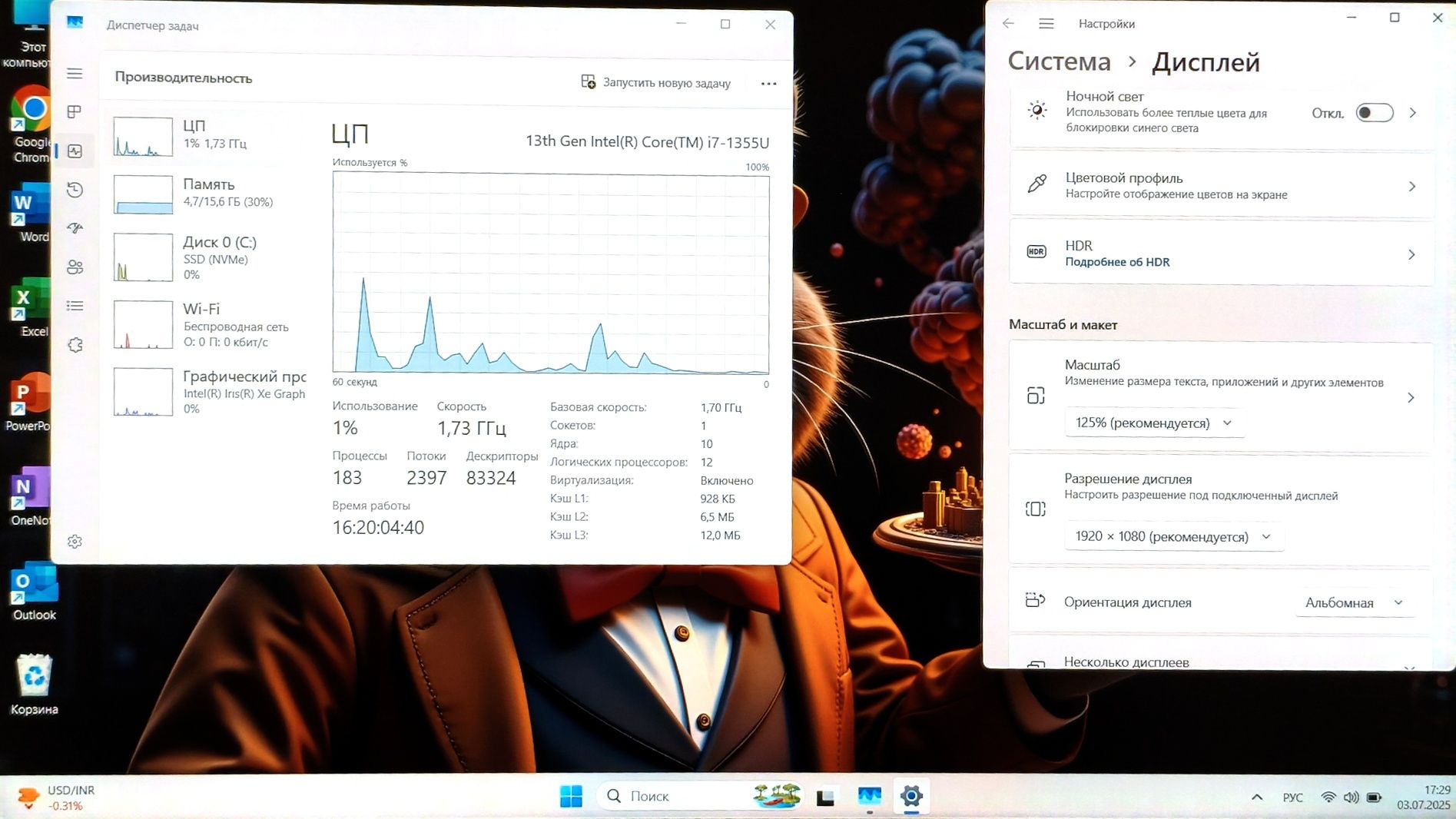The height and width of the screenshot is (819, 1456).
Task: Click Подробнее об HDR link
Action: [x=1117, y=262]
